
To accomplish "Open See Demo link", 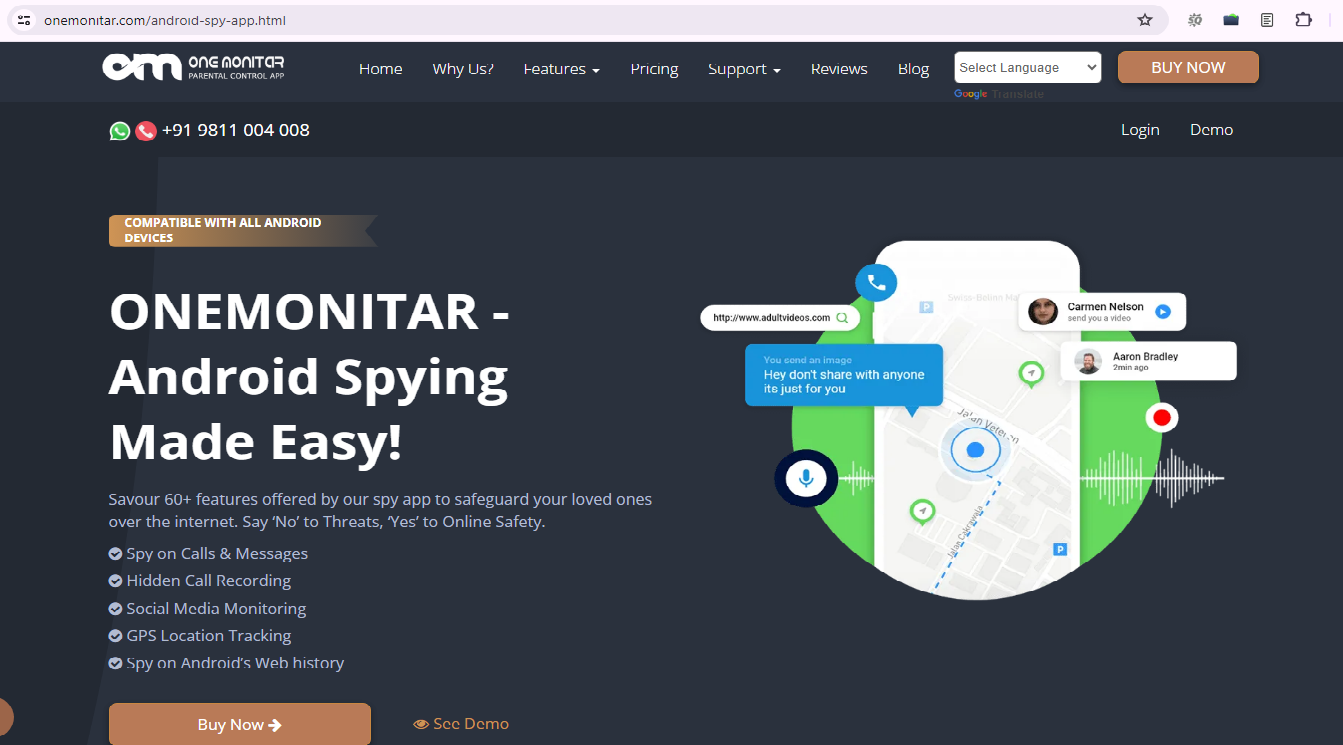I will tap(461, 723).
